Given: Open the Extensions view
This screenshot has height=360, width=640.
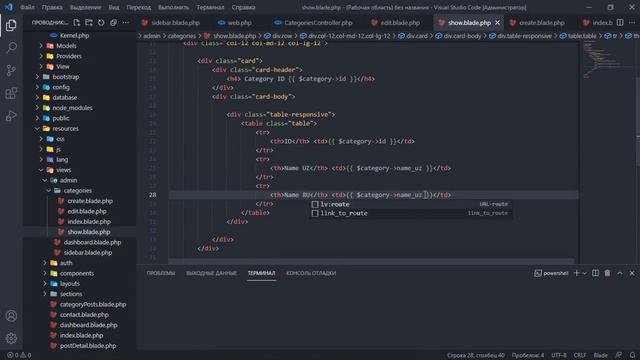Looking at the screenshot, I should point(11,93).
